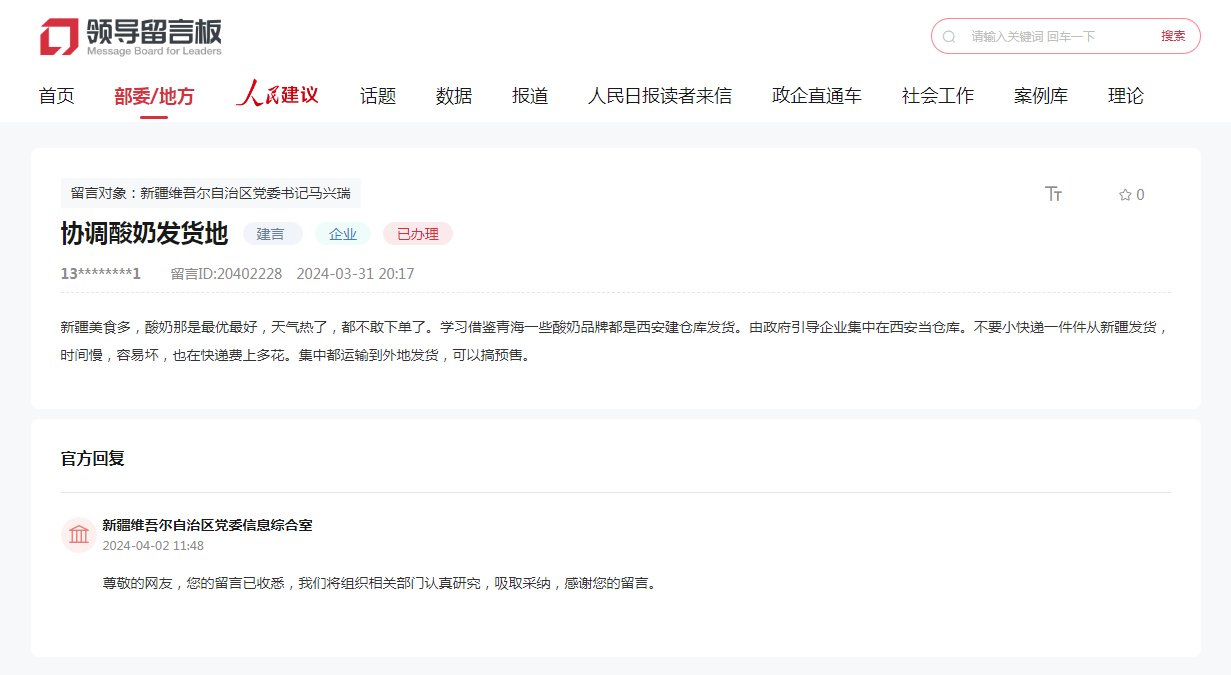Click the magnifier icon in search box

[949, 36]
